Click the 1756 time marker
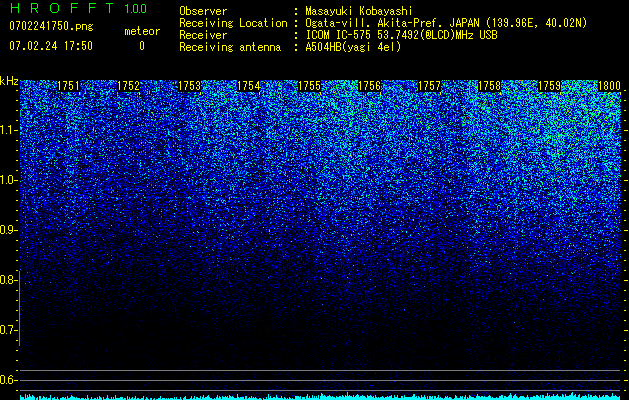The width and height of the screenshot is (629, 400). [x=369, y=86]
